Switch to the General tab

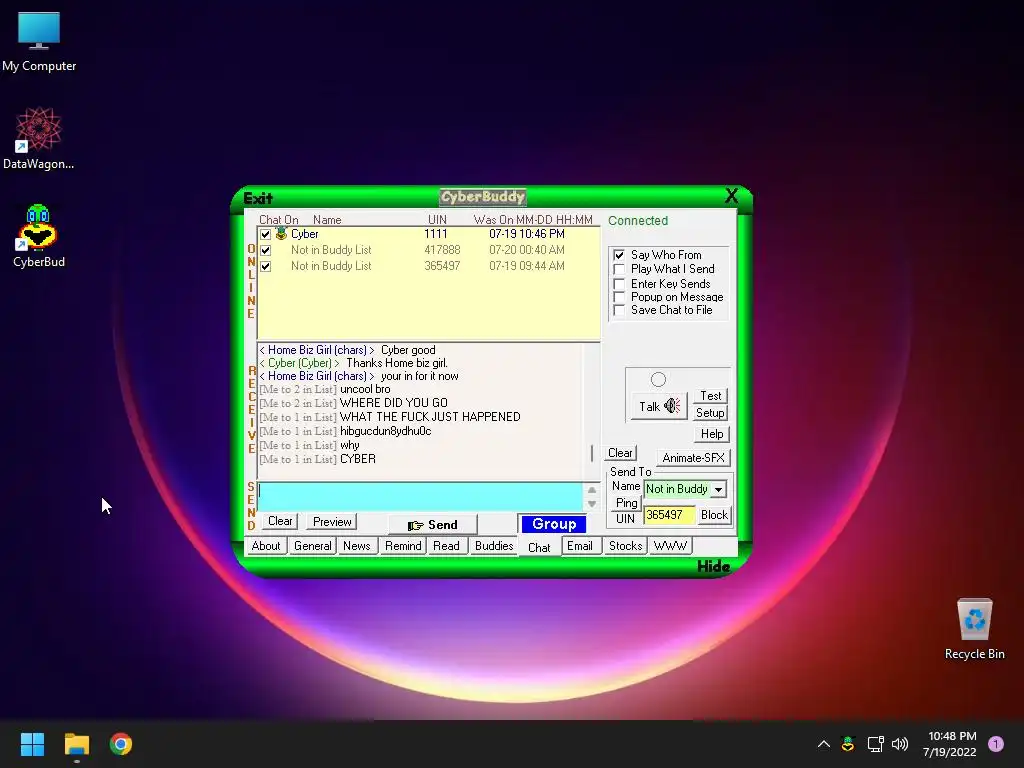pos(312,546)
